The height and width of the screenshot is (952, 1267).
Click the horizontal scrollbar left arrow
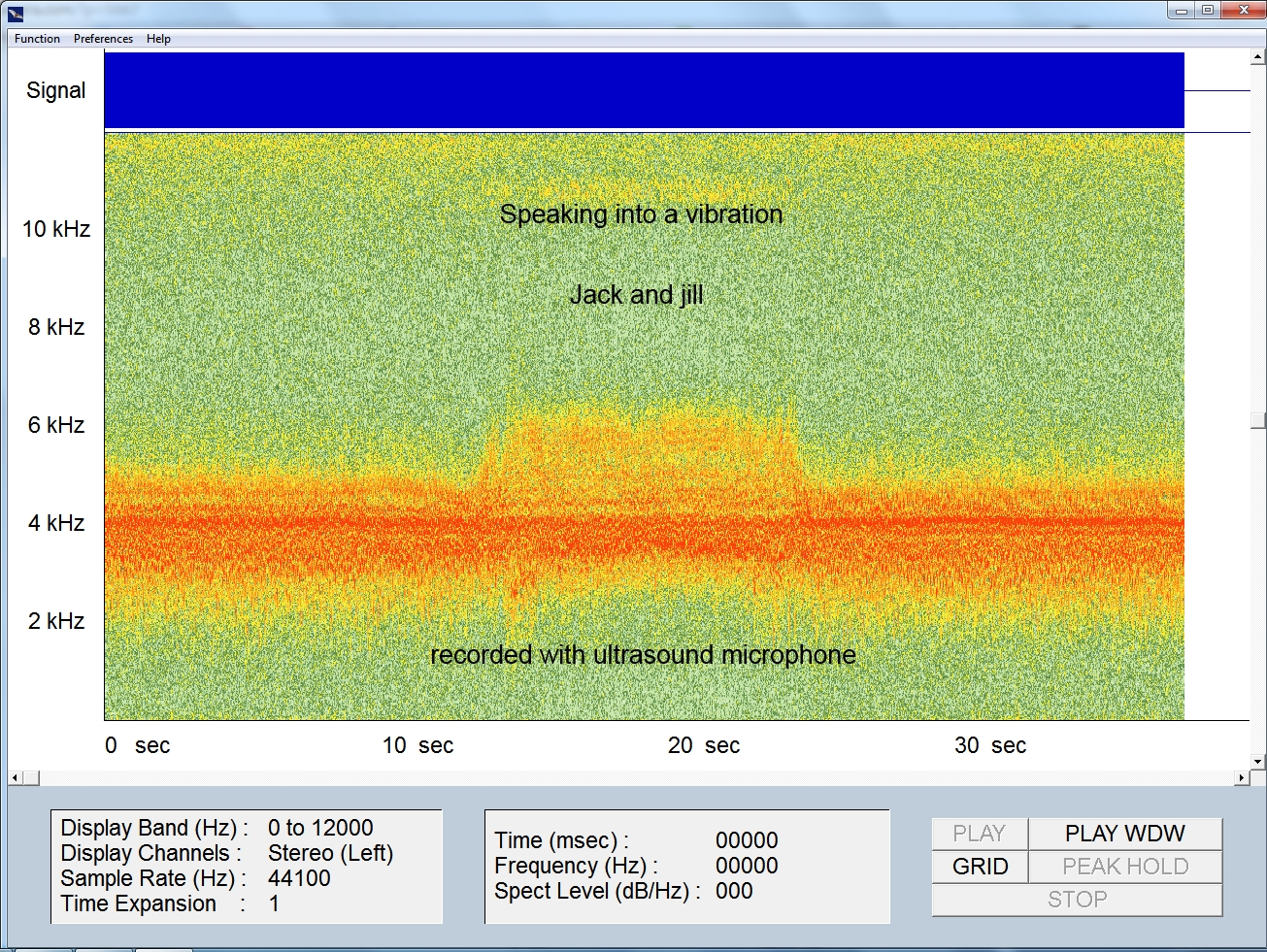coord(15,777)
